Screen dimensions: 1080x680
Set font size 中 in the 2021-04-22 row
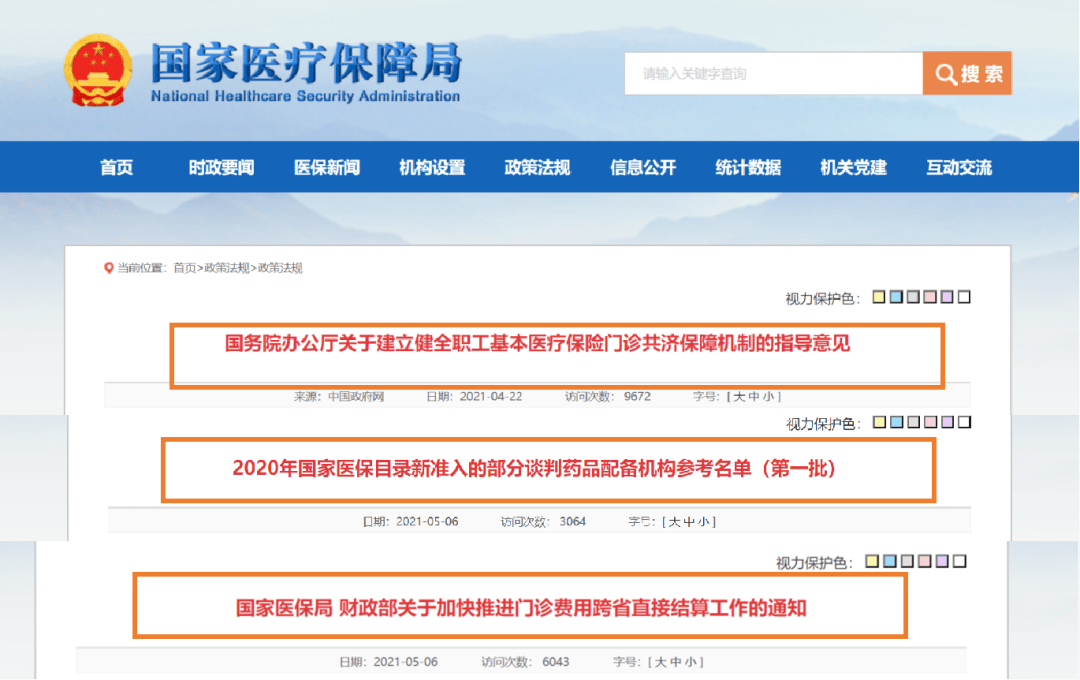coord(754,397)
